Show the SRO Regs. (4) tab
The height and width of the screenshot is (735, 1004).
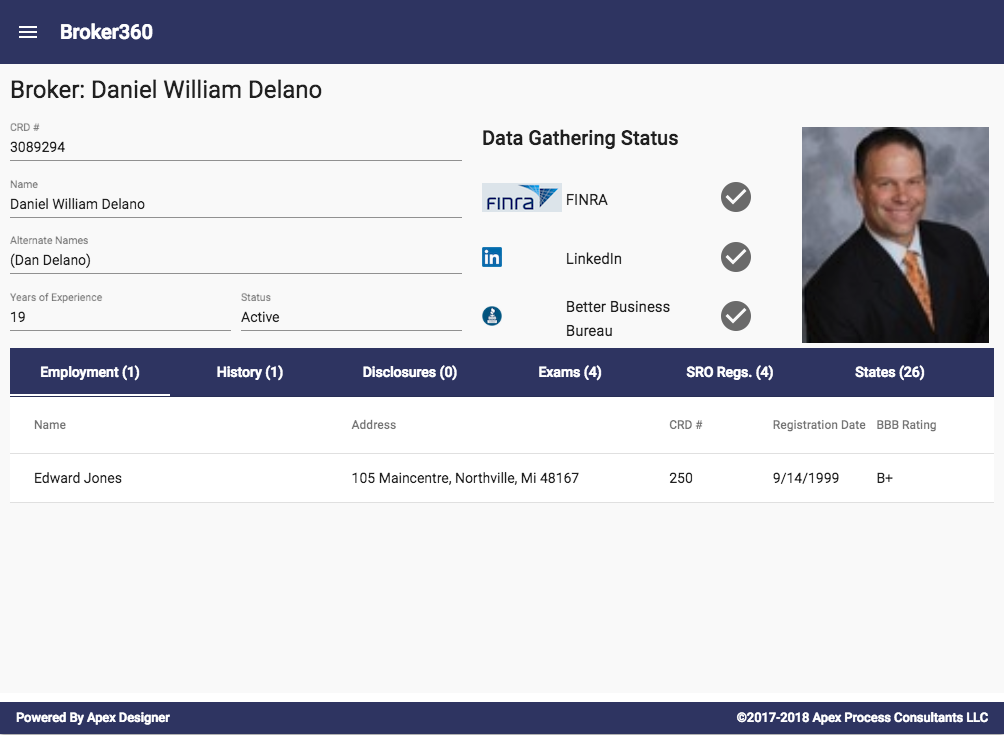730,372
